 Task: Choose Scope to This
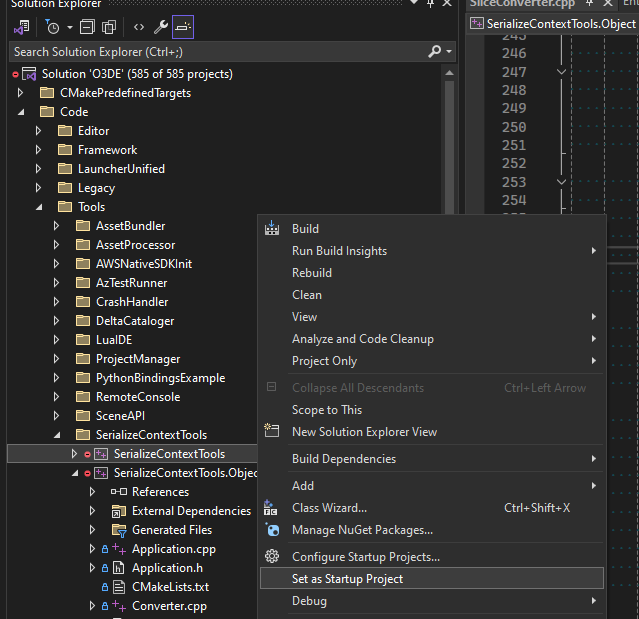[x=432, y=410]
